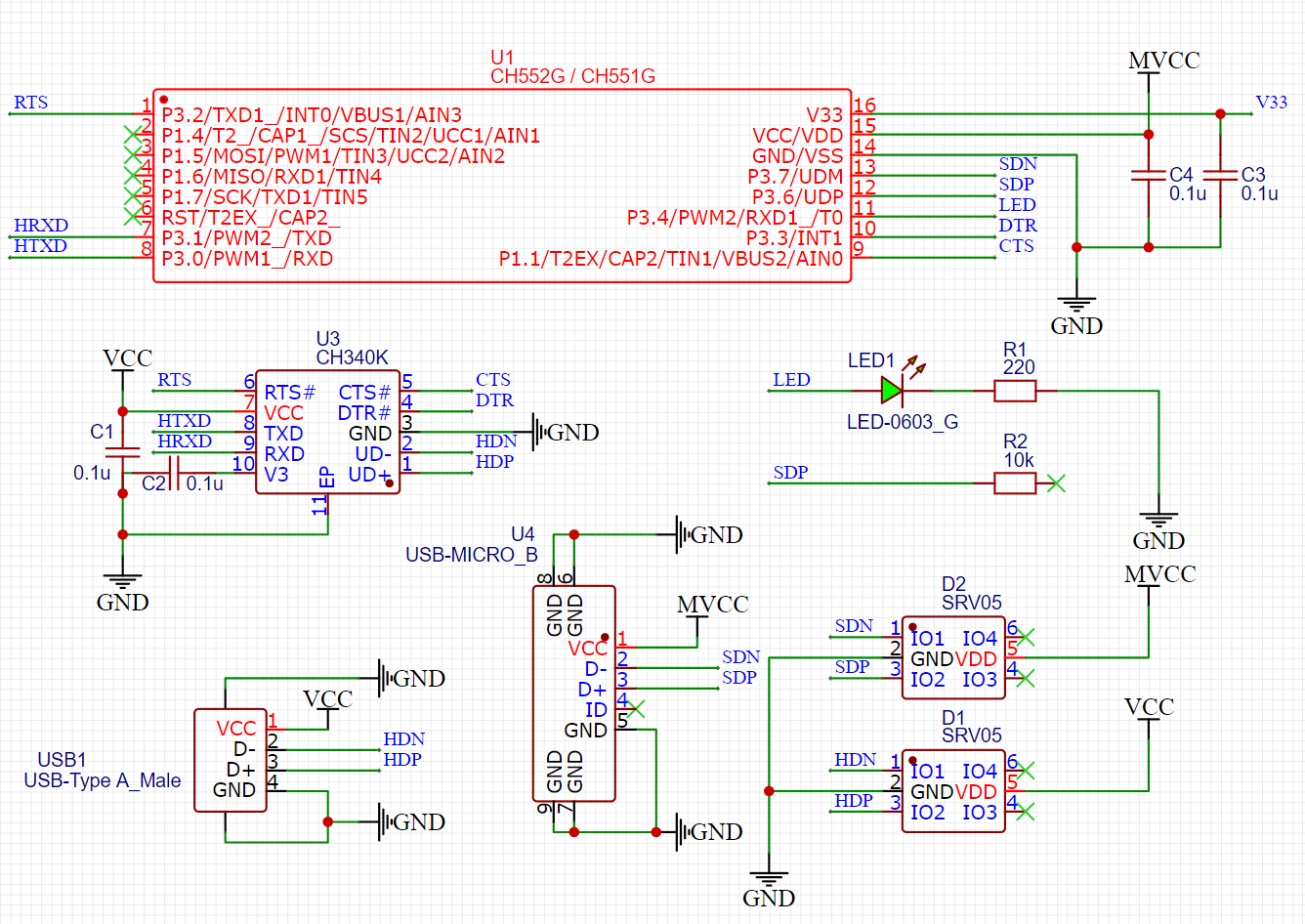Click the GND symbol below the SRV05 diodes
The width and height of the screenshot is (1305, 924).
click(x=769, y=888)
